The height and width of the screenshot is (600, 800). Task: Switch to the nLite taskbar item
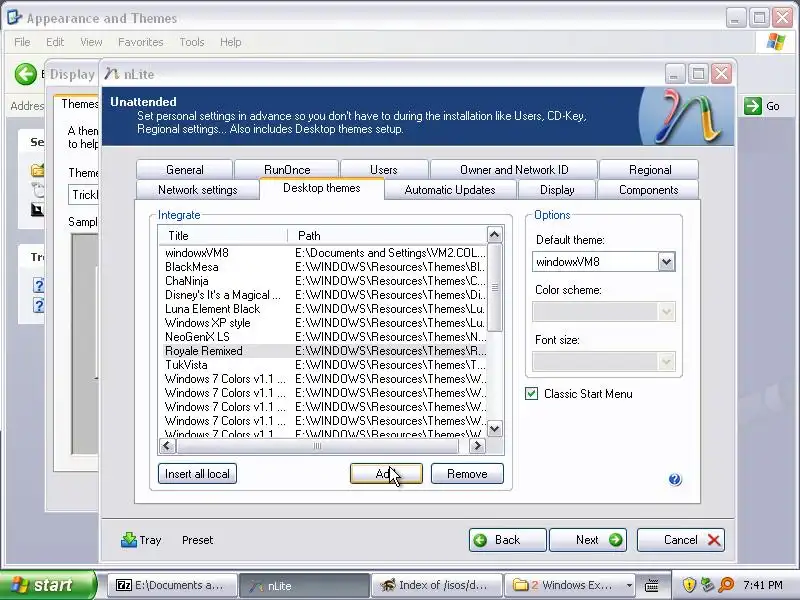click(304, 585)
